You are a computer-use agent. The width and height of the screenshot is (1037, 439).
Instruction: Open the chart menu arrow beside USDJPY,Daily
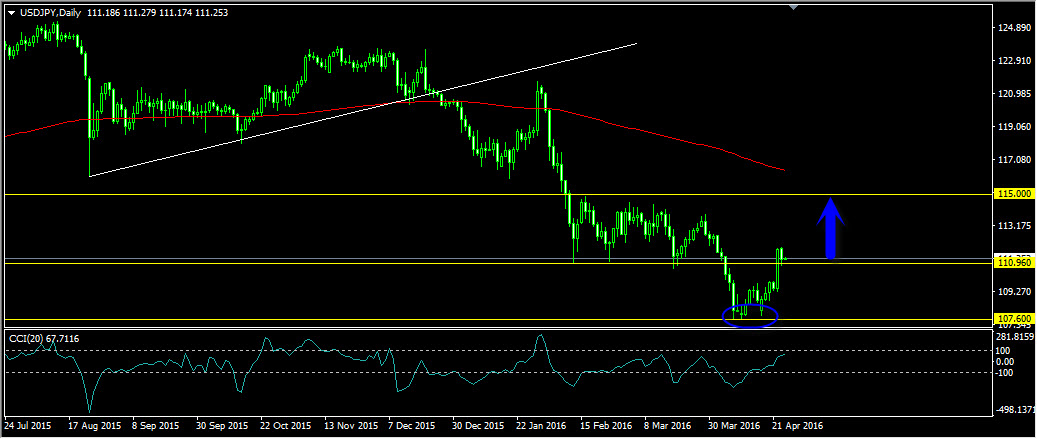(11, 12)
